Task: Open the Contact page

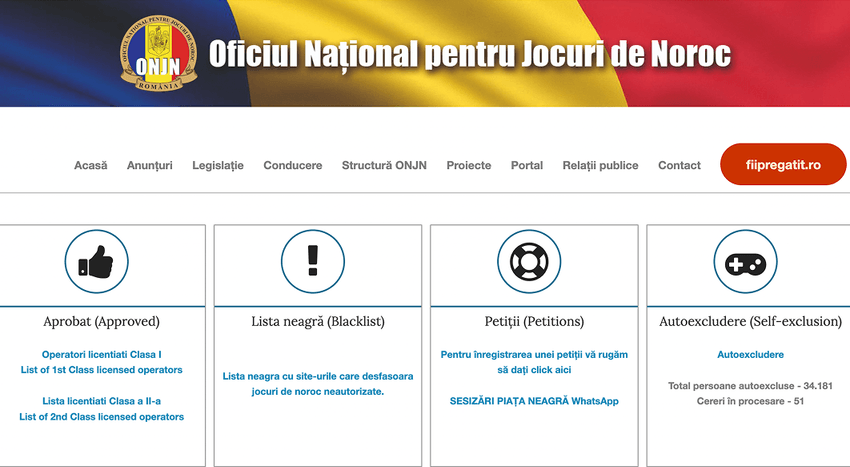Action: 679,165
